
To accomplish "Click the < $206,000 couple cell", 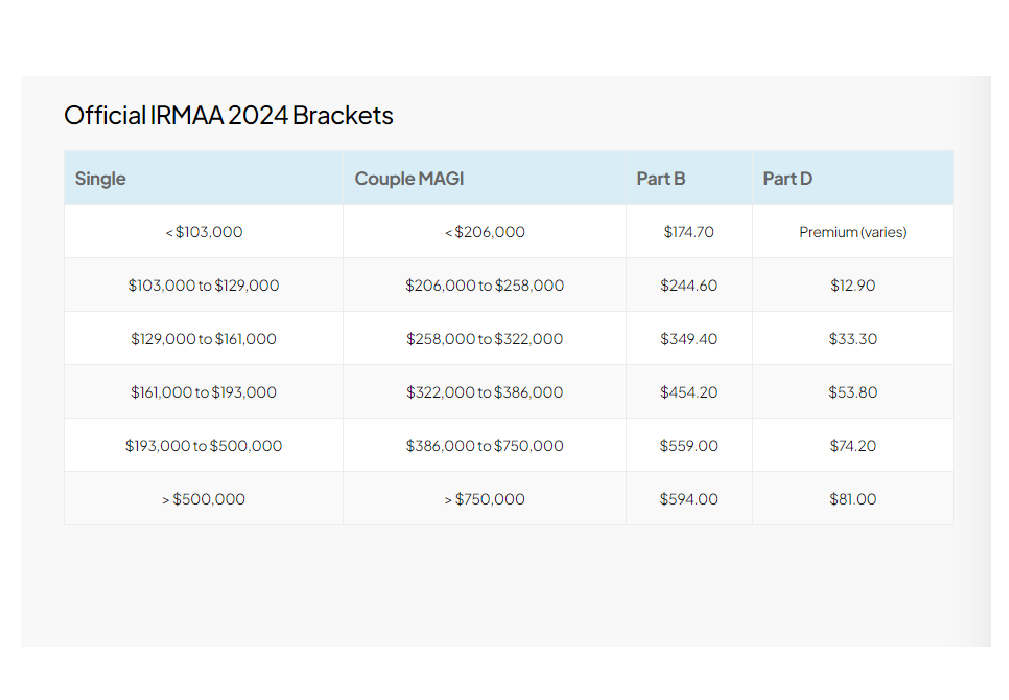I will (485, 232).
